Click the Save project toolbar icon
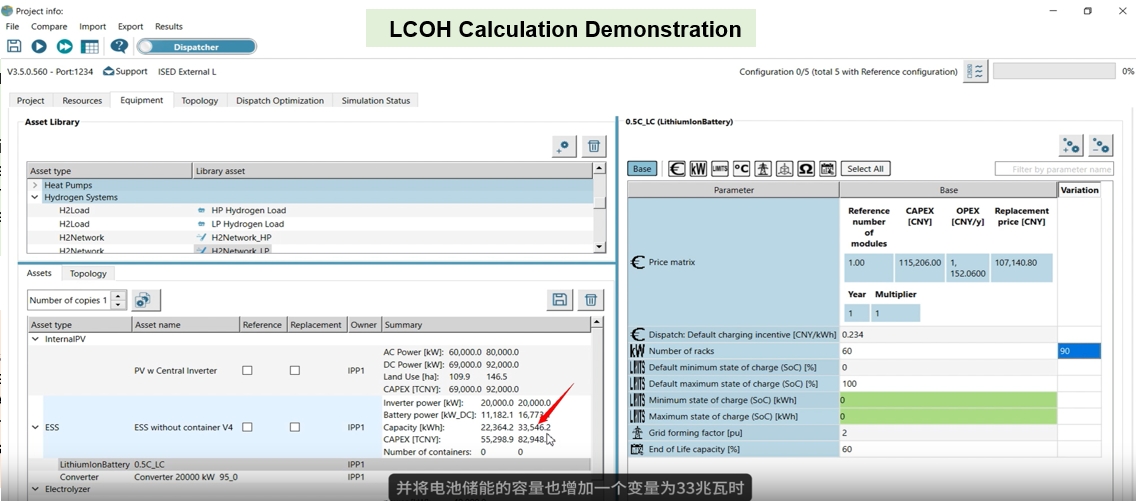 (14, 46)
